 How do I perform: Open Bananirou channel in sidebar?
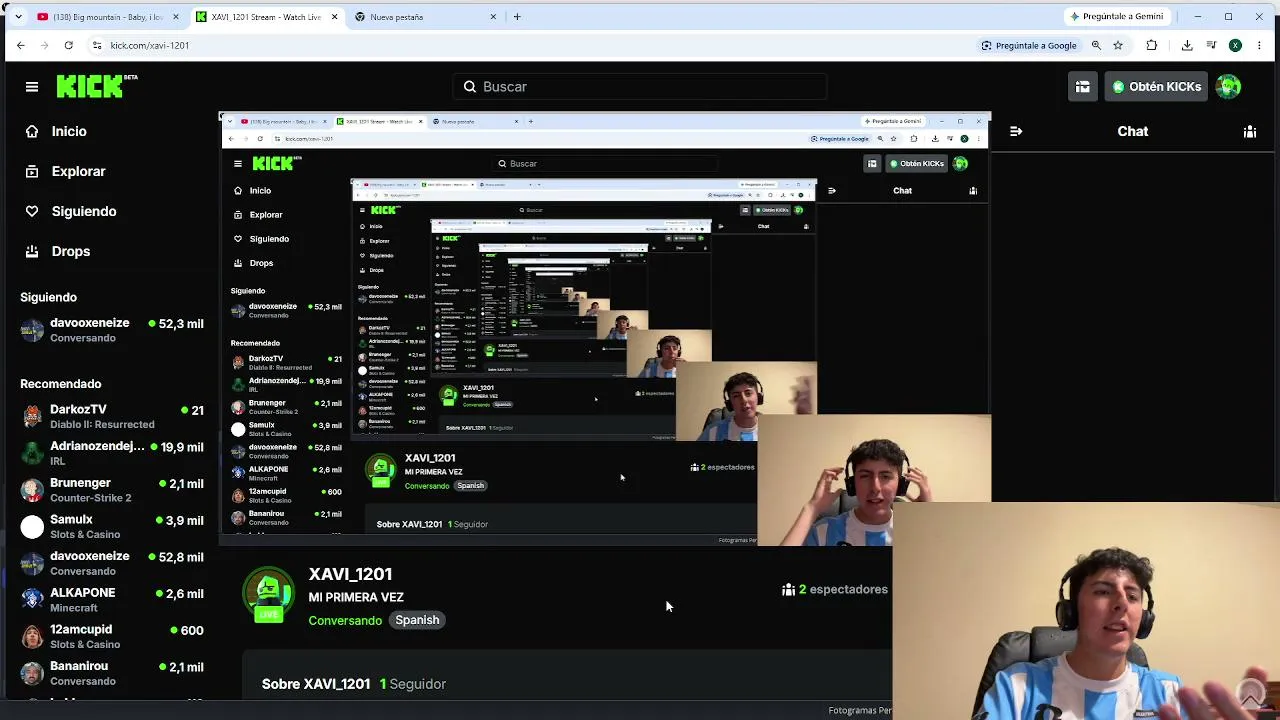coord(112,673)
